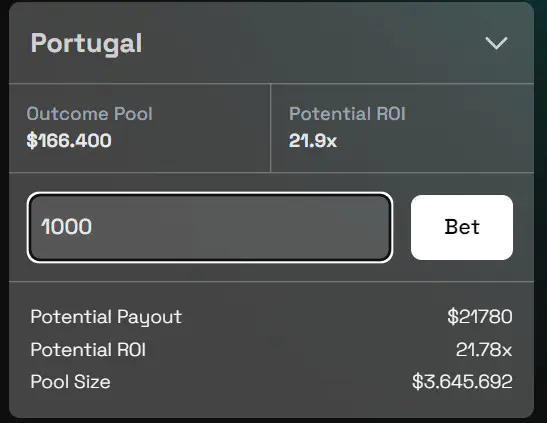
Task: Select the Outcome Pool label
Action: (90, 114)
